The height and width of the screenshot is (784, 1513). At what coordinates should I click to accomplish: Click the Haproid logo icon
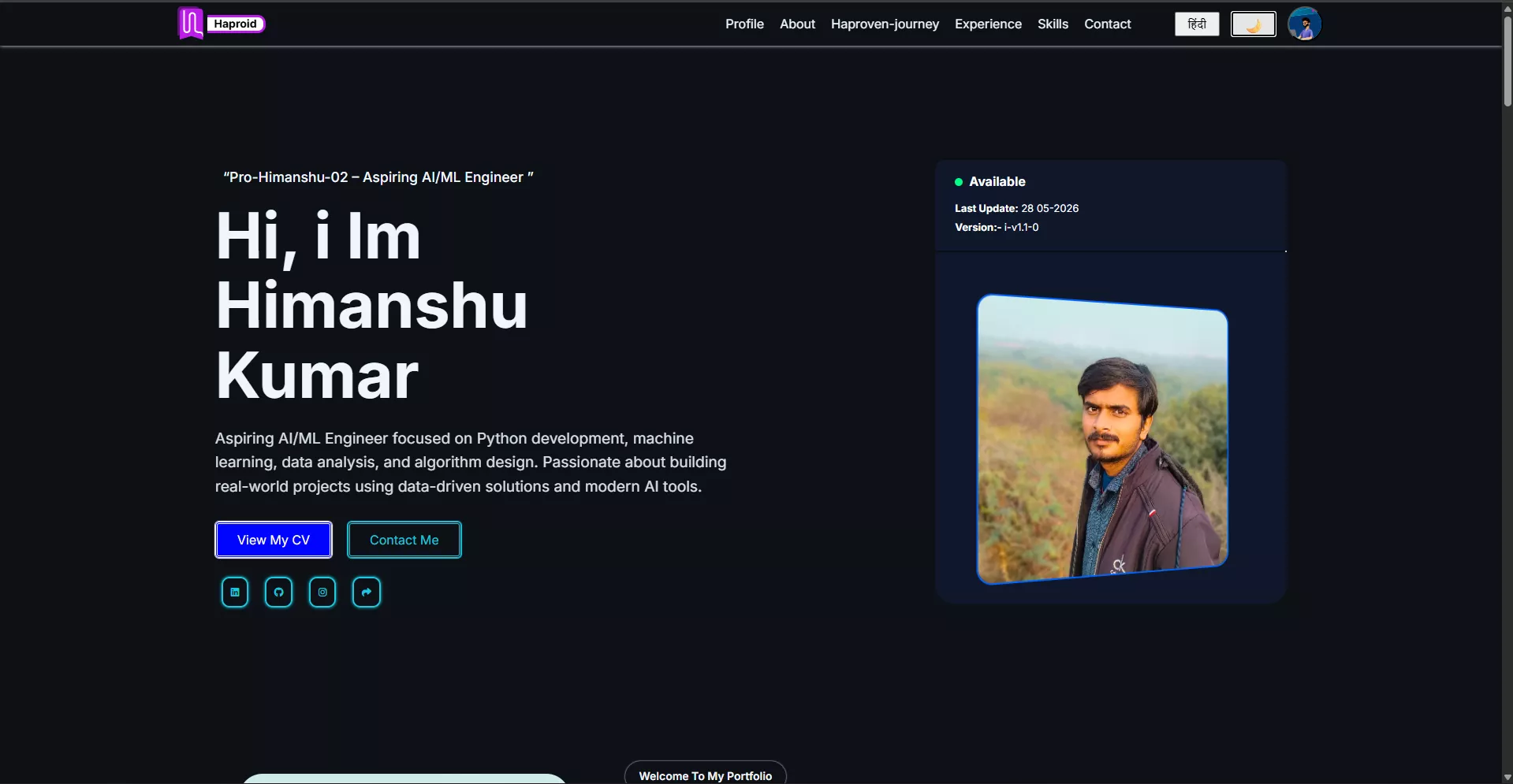[x=190, y=23]
